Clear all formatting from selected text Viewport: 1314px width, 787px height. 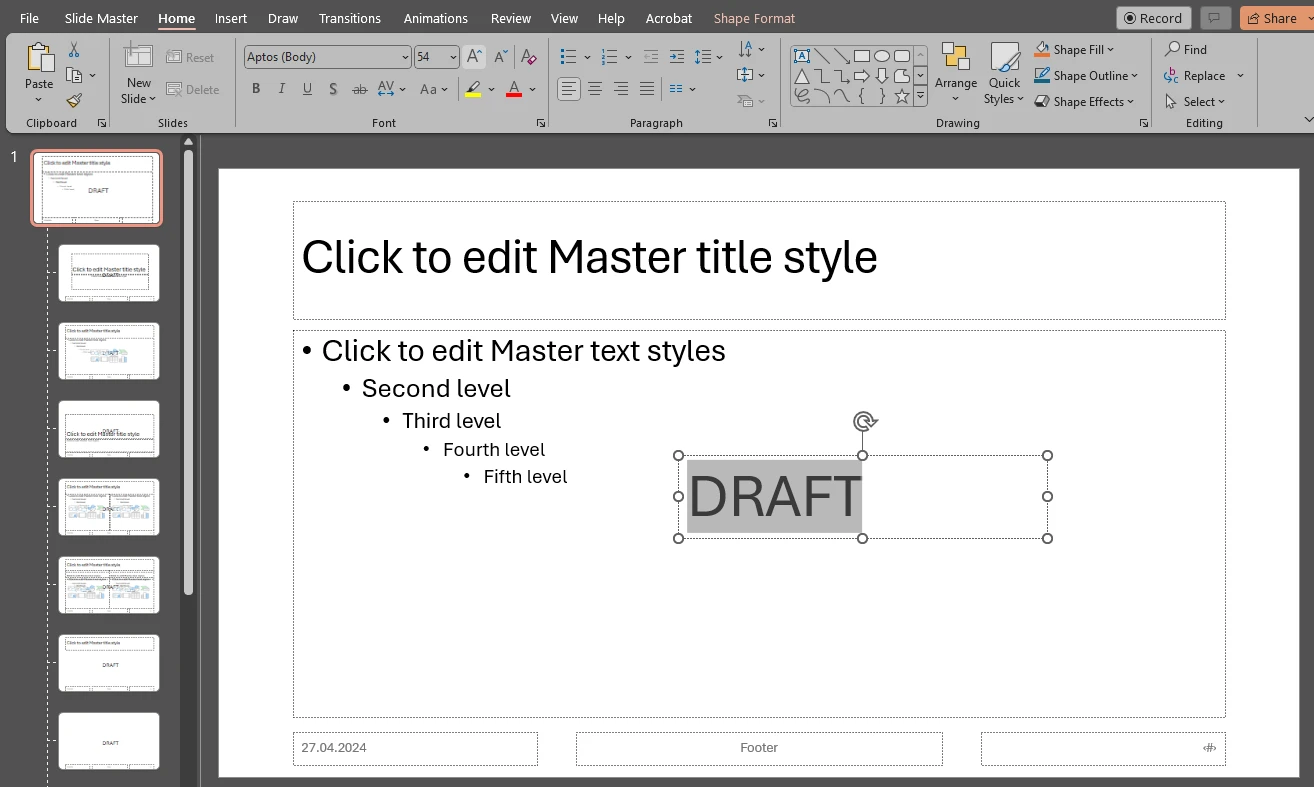pos(528,57)
